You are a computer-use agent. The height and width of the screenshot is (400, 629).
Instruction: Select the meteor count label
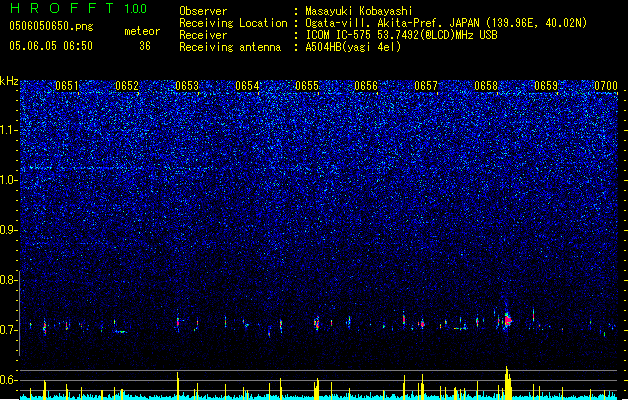pyautogui.click(x=142, y=31)
